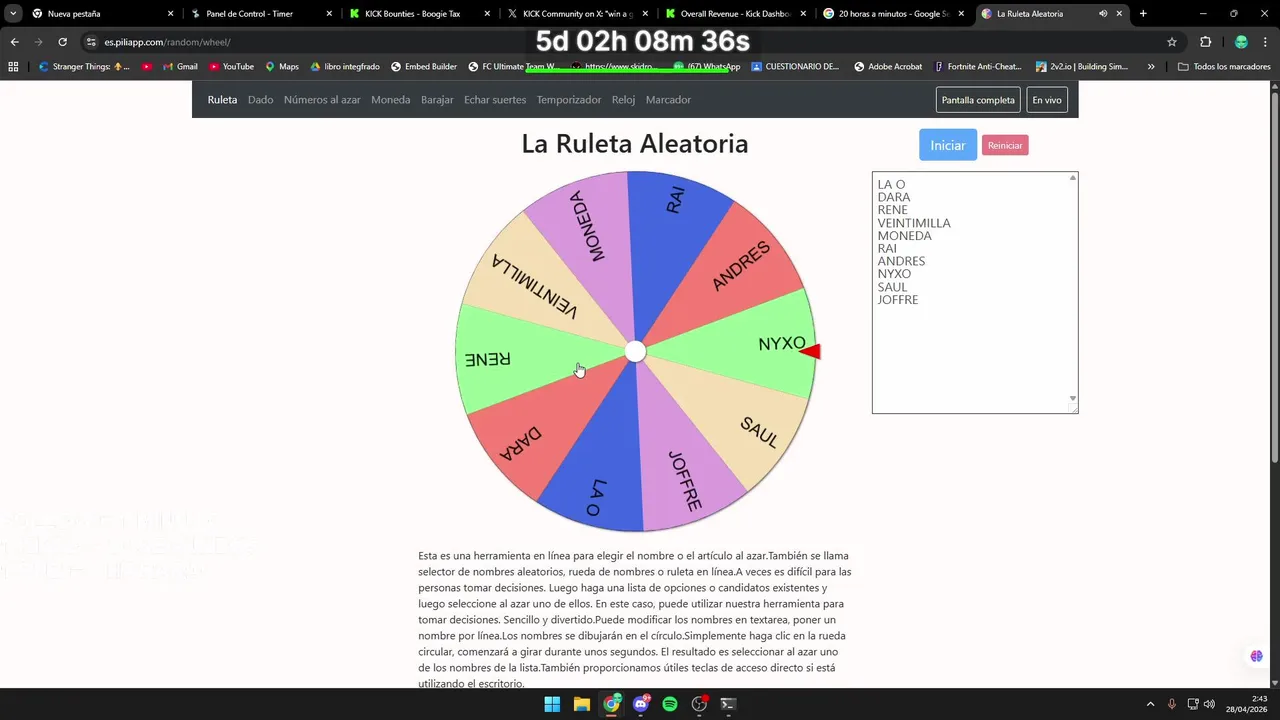Image resolution: width=1280 pixels, height=720 pixels.
Task: Open the Chrome three-dot menu
Action: pyautogui.click(x=1267, y=42)
